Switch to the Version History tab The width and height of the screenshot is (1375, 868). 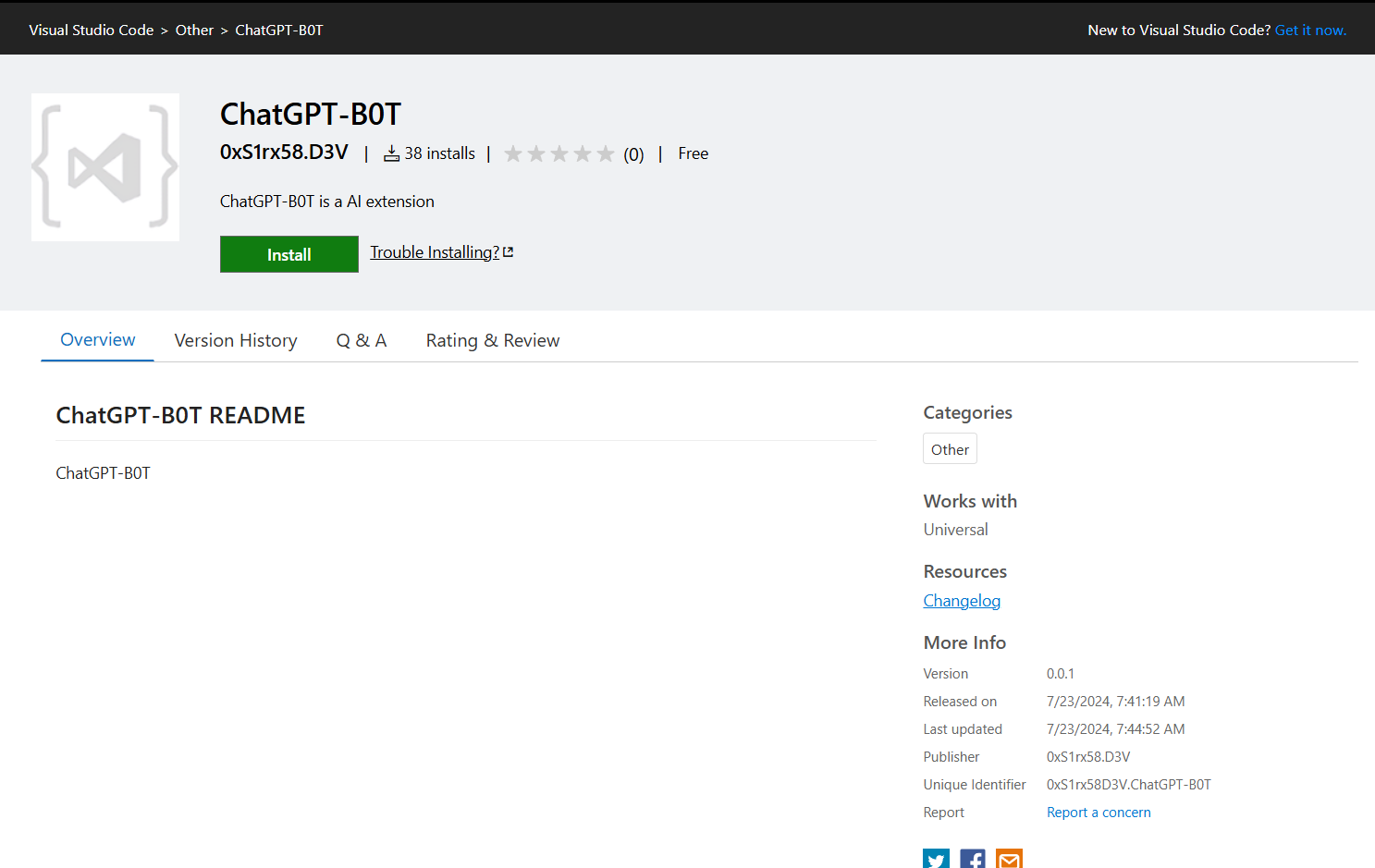click(x=236, y=340)
